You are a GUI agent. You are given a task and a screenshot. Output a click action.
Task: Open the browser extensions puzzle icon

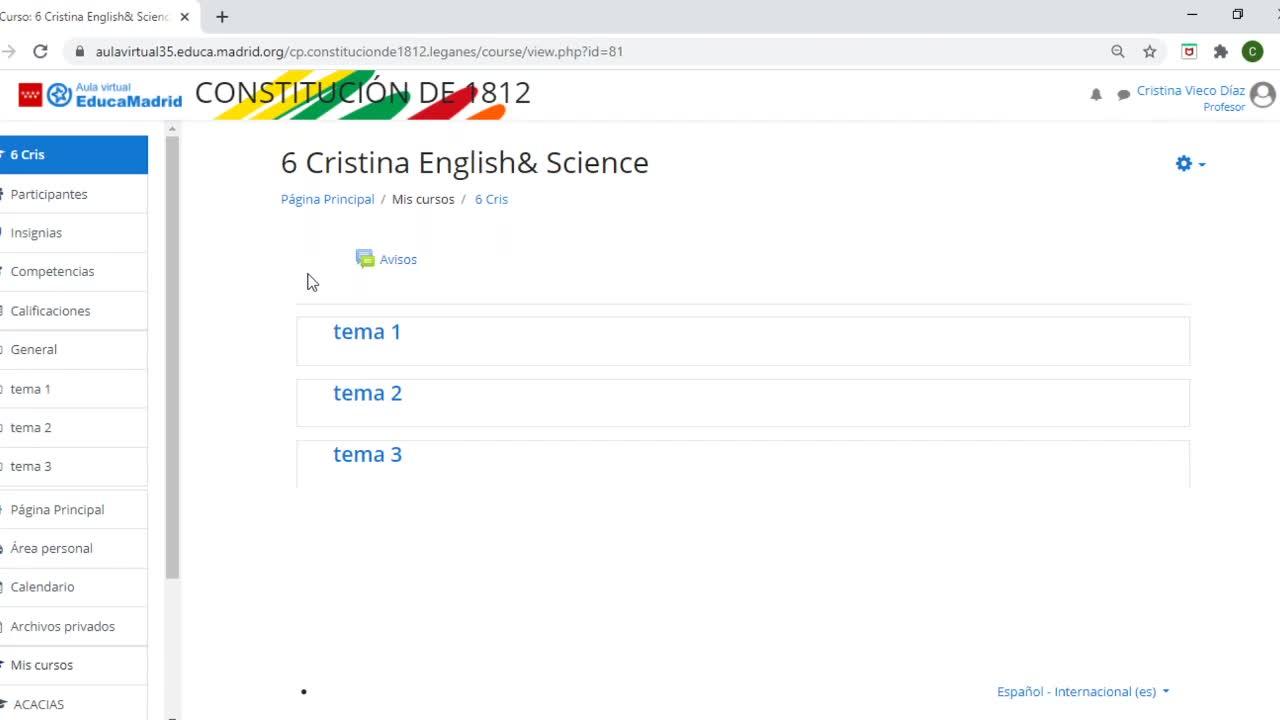pyautogui.click(x=1221, y=51)
